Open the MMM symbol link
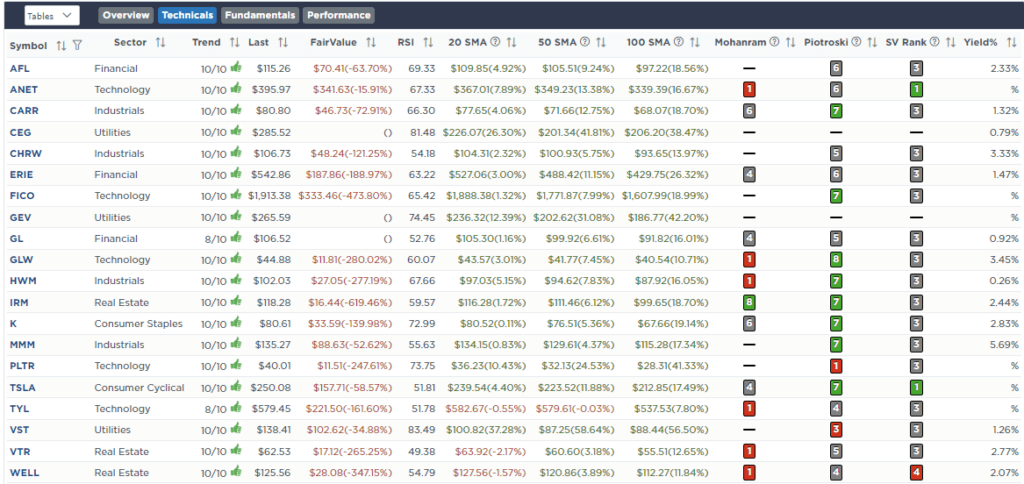The height and width of the screenshot is (484, 1024). (21, 345)
